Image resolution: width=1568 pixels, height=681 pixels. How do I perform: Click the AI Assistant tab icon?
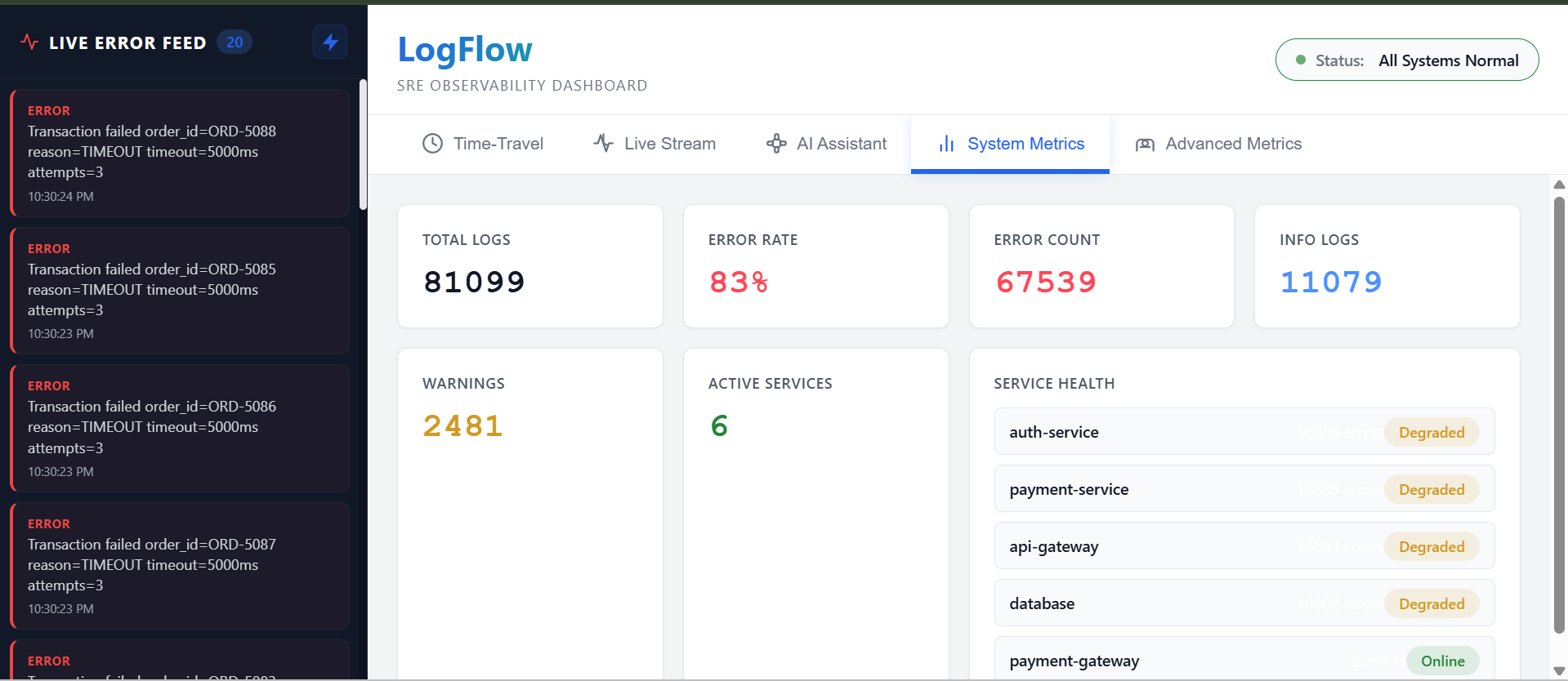(776, 144)
